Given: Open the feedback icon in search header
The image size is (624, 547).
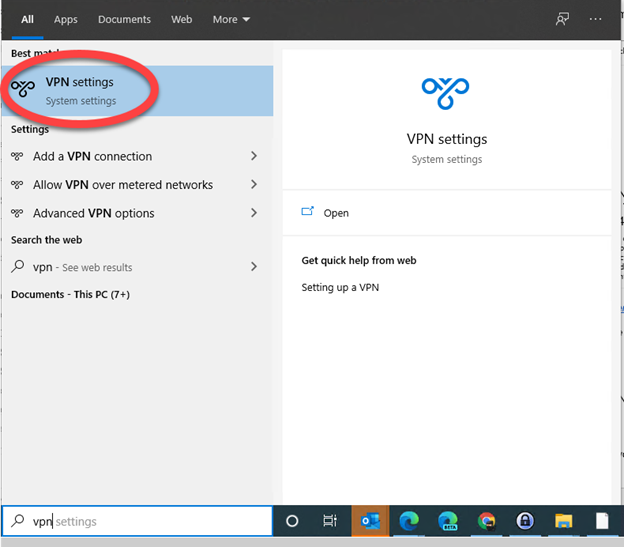Looking at the screenshot, I should click(562, 19).
